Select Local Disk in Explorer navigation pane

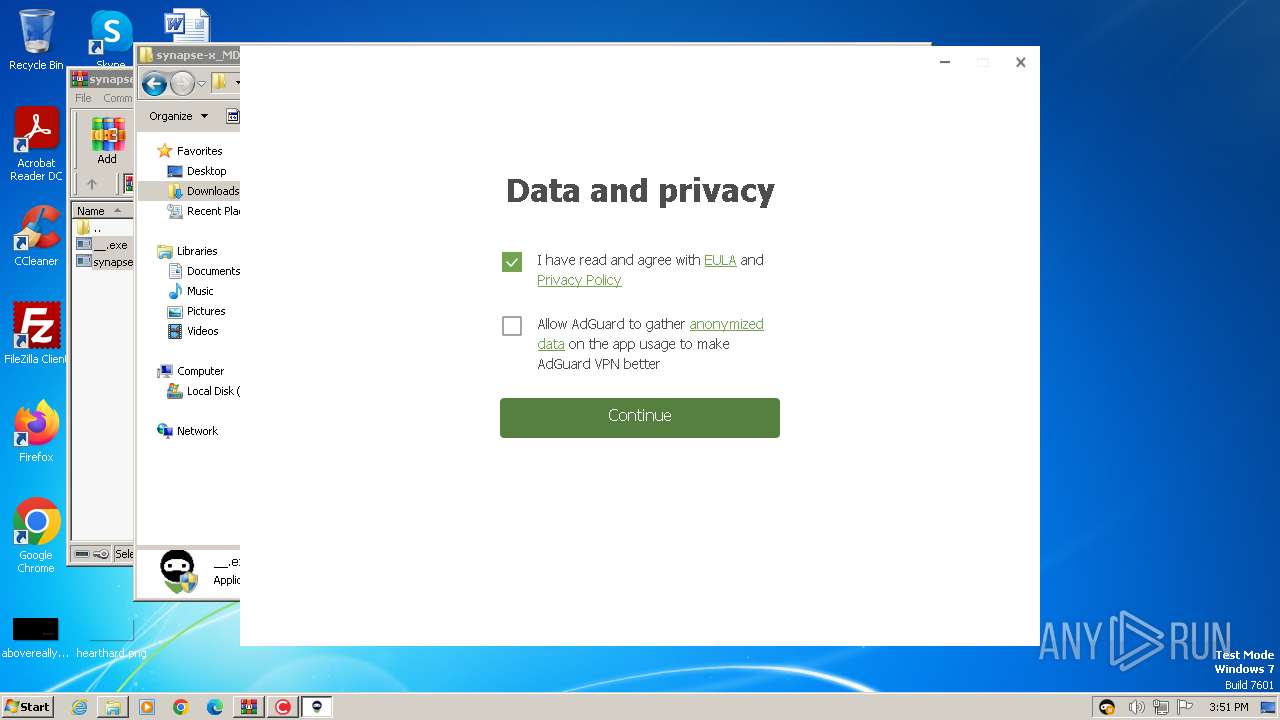coord(204,391)
